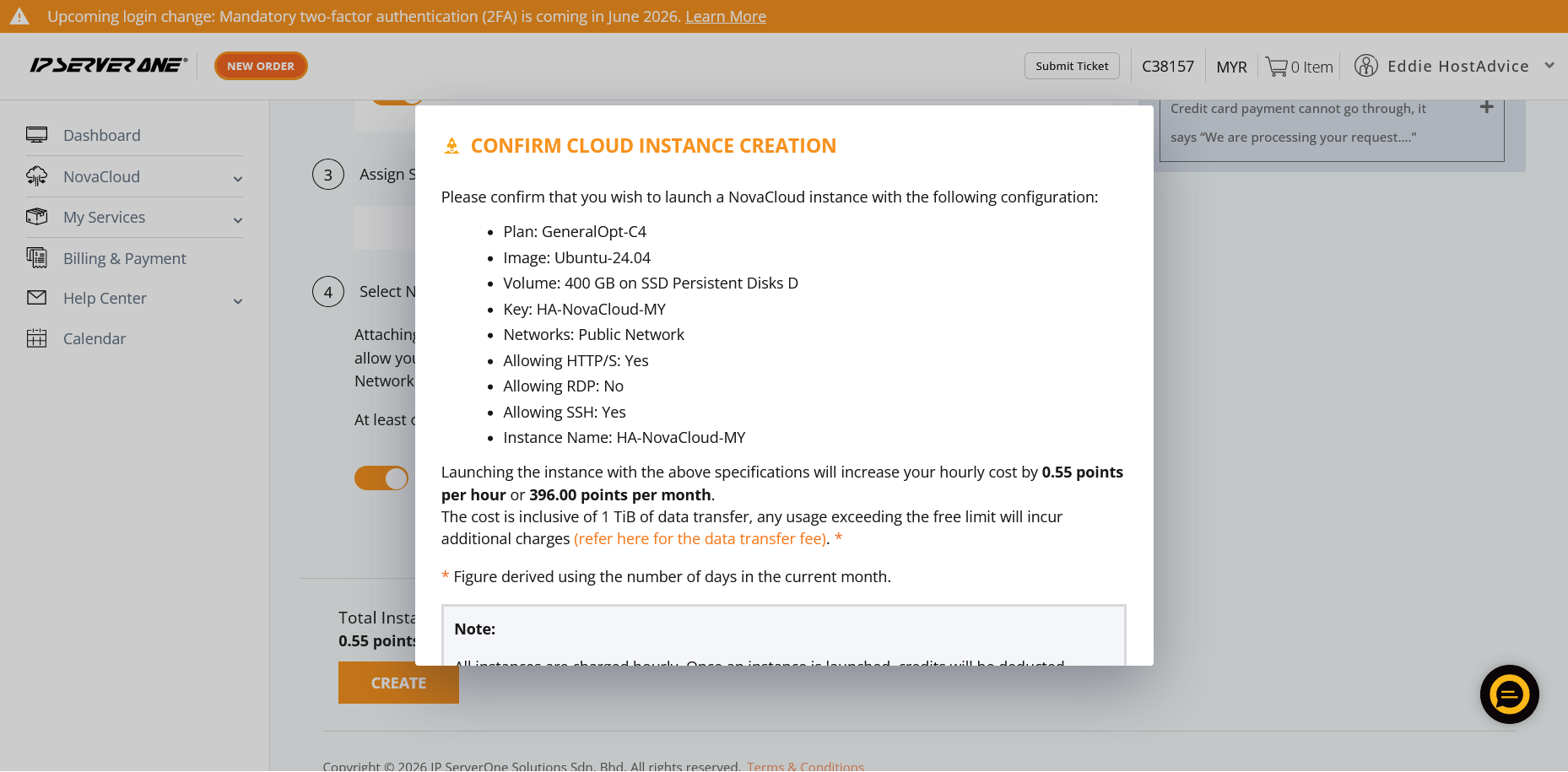Click the warning triangle icon in the banner
This screenshot has height=772, width=1568.
pyautogui.click(x=19, y=16)
